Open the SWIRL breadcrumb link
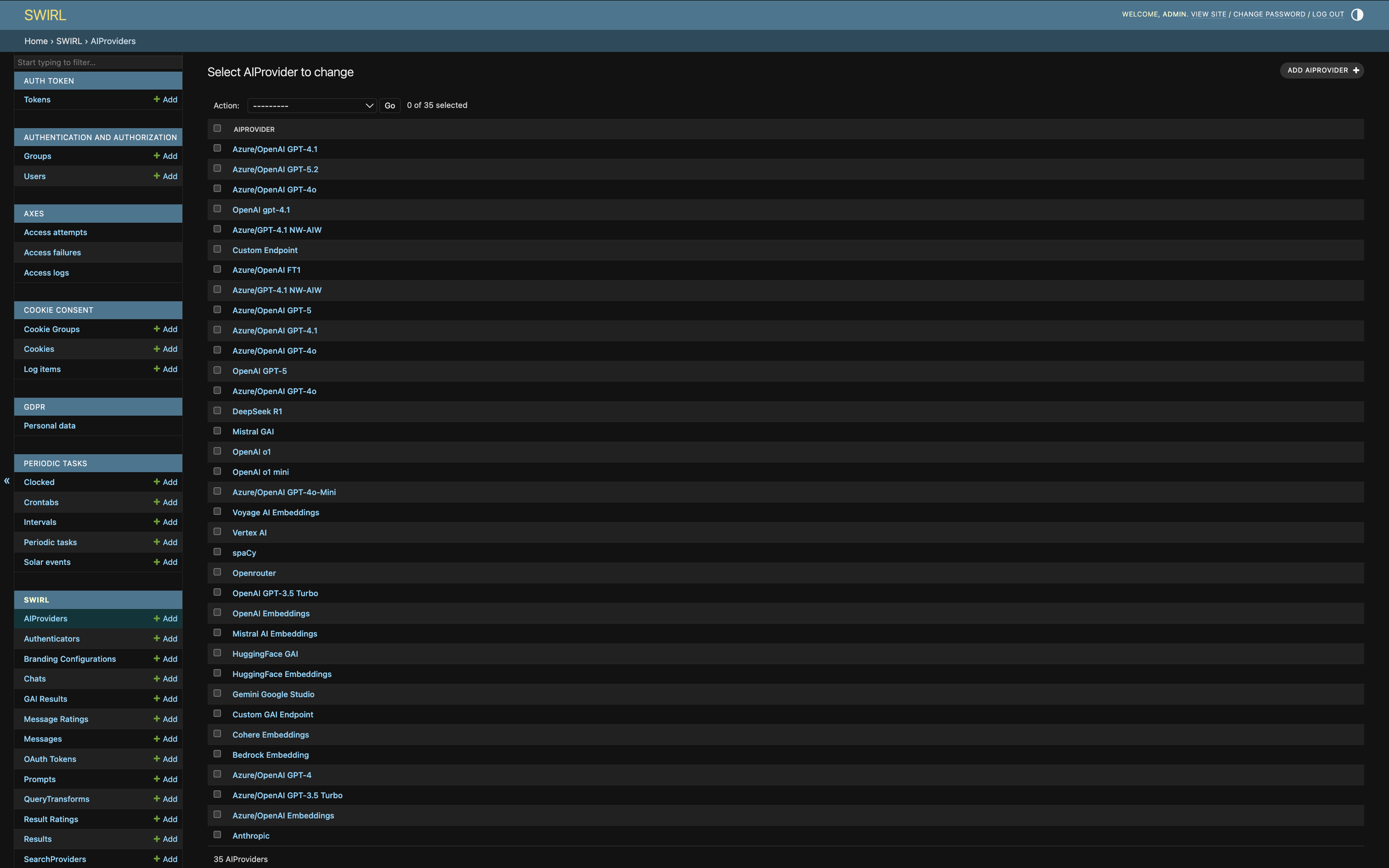Screen dimensions: 1389x868 click(x=69, y=41)
